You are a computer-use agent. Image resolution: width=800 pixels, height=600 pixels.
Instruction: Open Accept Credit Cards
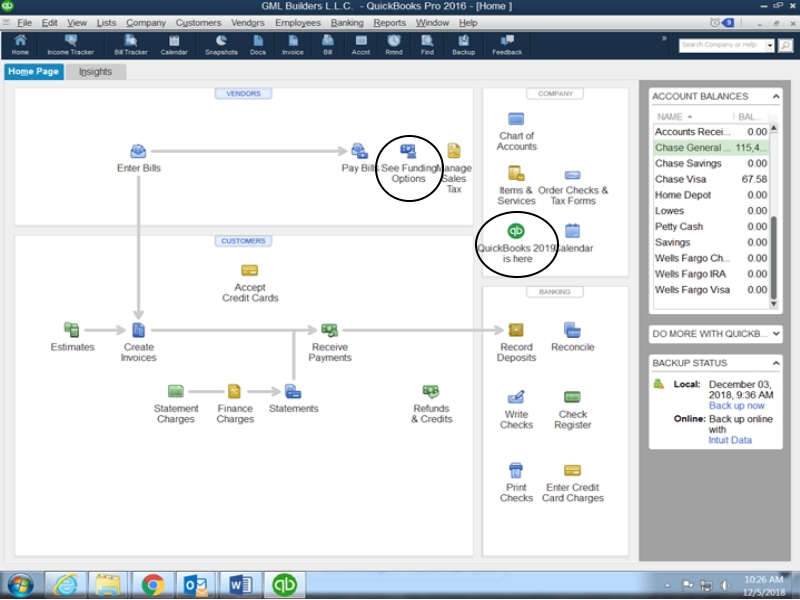[249, 283]
